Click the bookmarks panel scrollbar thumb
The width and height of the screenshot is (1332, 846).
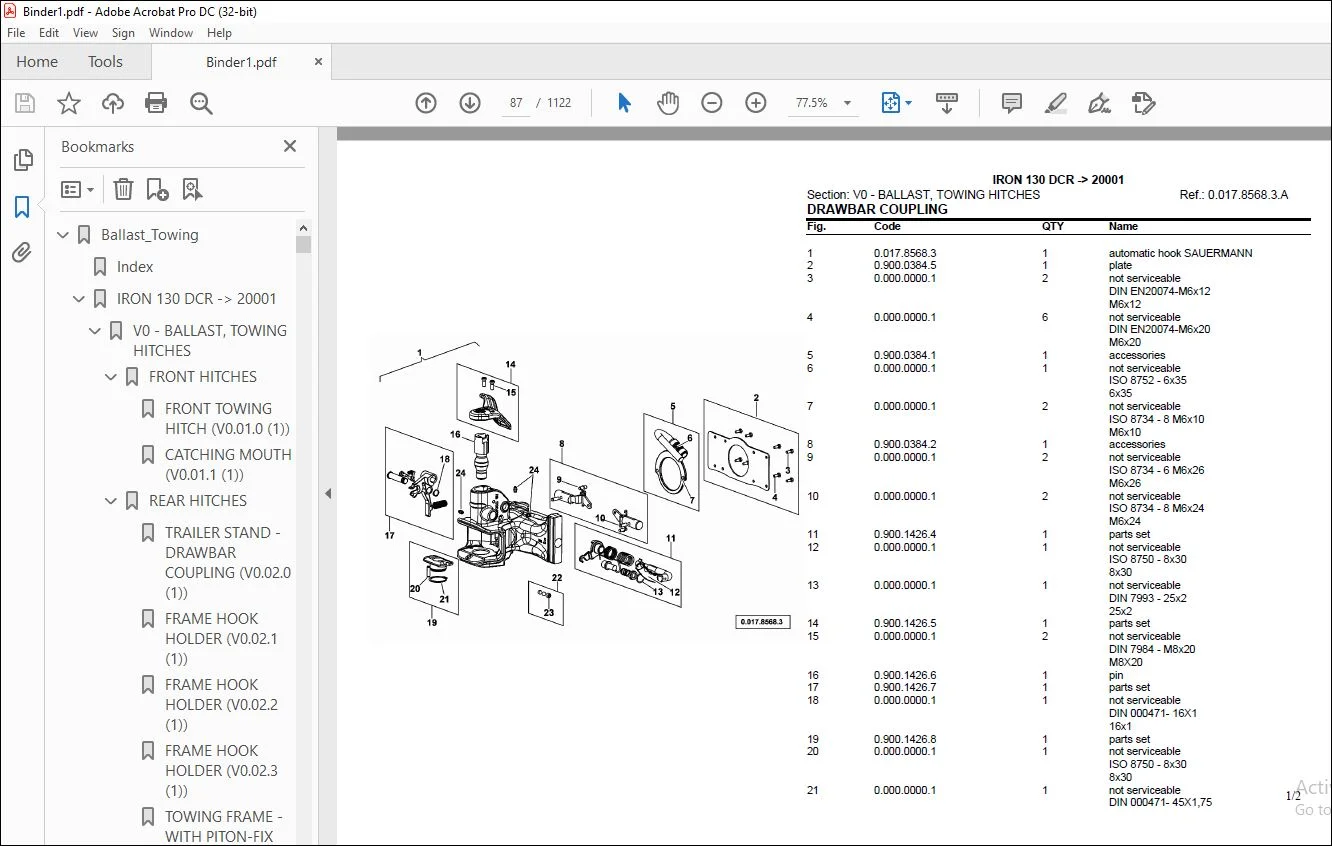304,244
